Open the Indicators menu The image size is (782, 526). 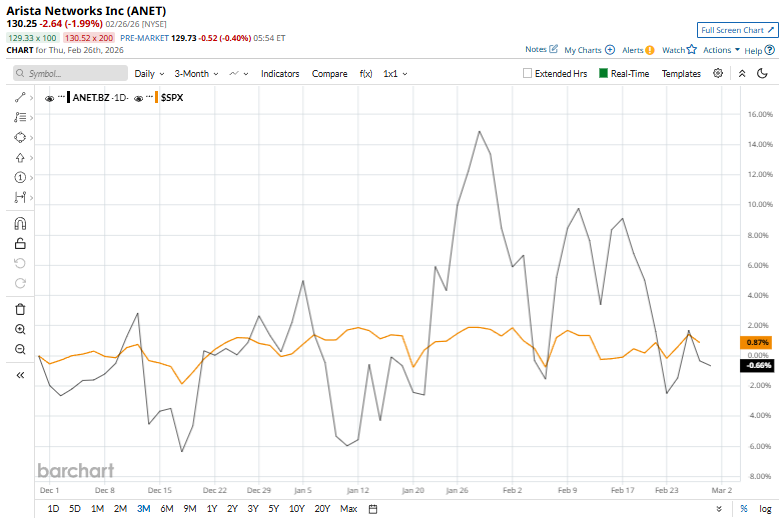point(280,73)
